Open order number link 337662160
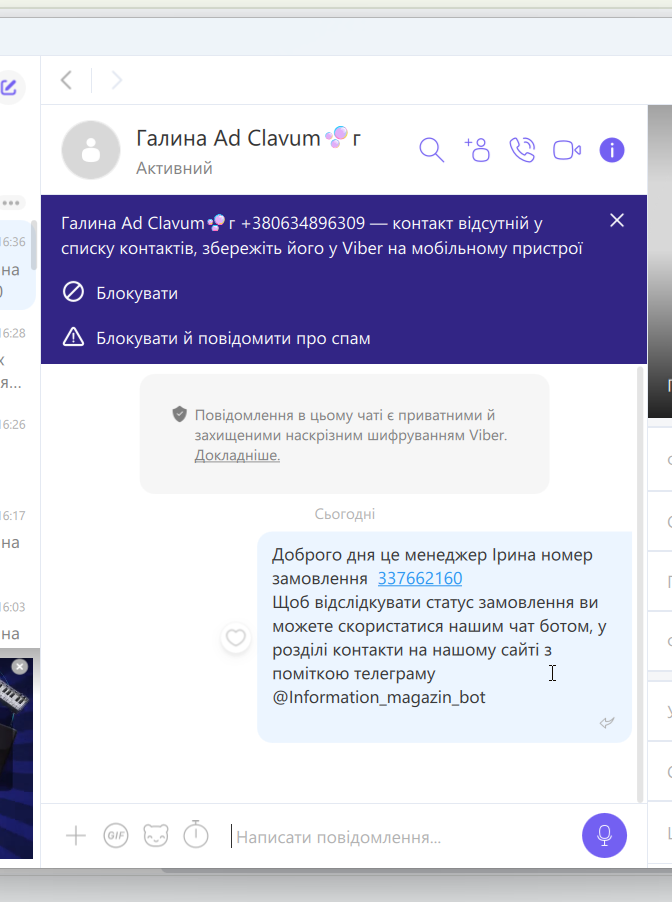The image size is (672, 902). [x=420, y=578]
